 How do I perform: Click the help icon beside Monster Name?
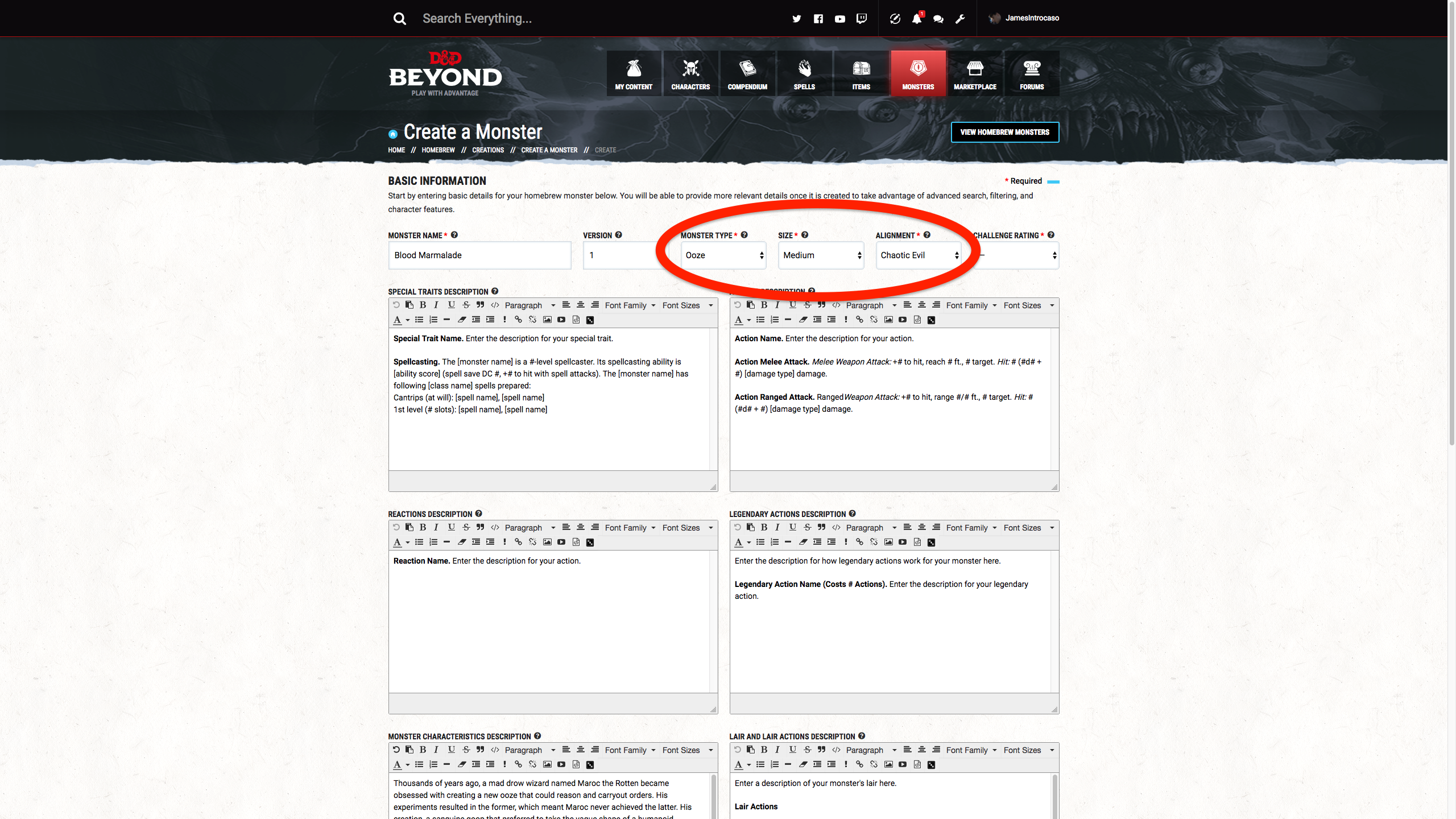[x=454, y=235]
